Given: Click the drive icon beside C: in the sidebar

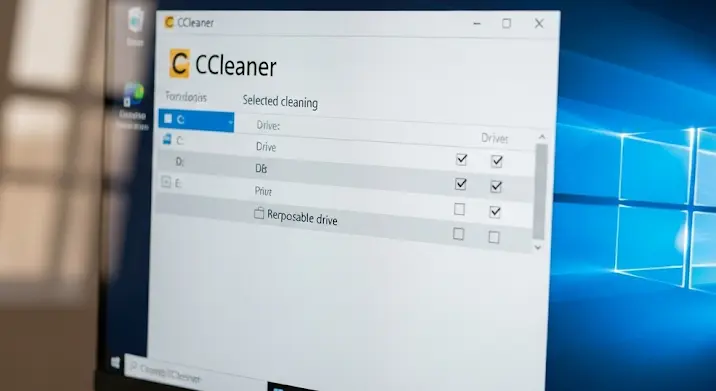Looking at the screenshot, I should click(x=167, y=139).
